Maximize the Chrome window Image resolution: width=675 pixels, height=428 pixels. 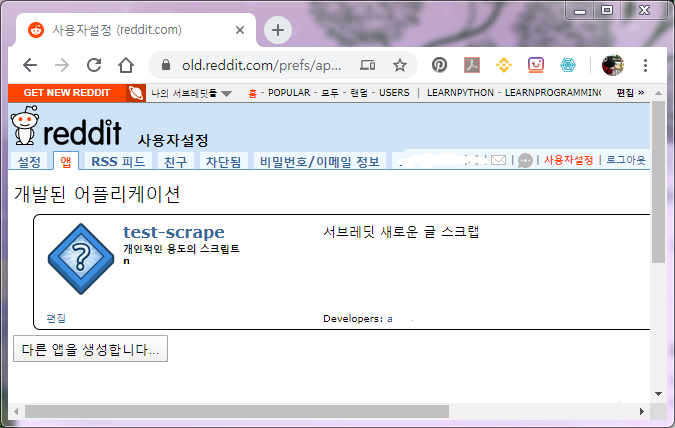pos(607,10)
